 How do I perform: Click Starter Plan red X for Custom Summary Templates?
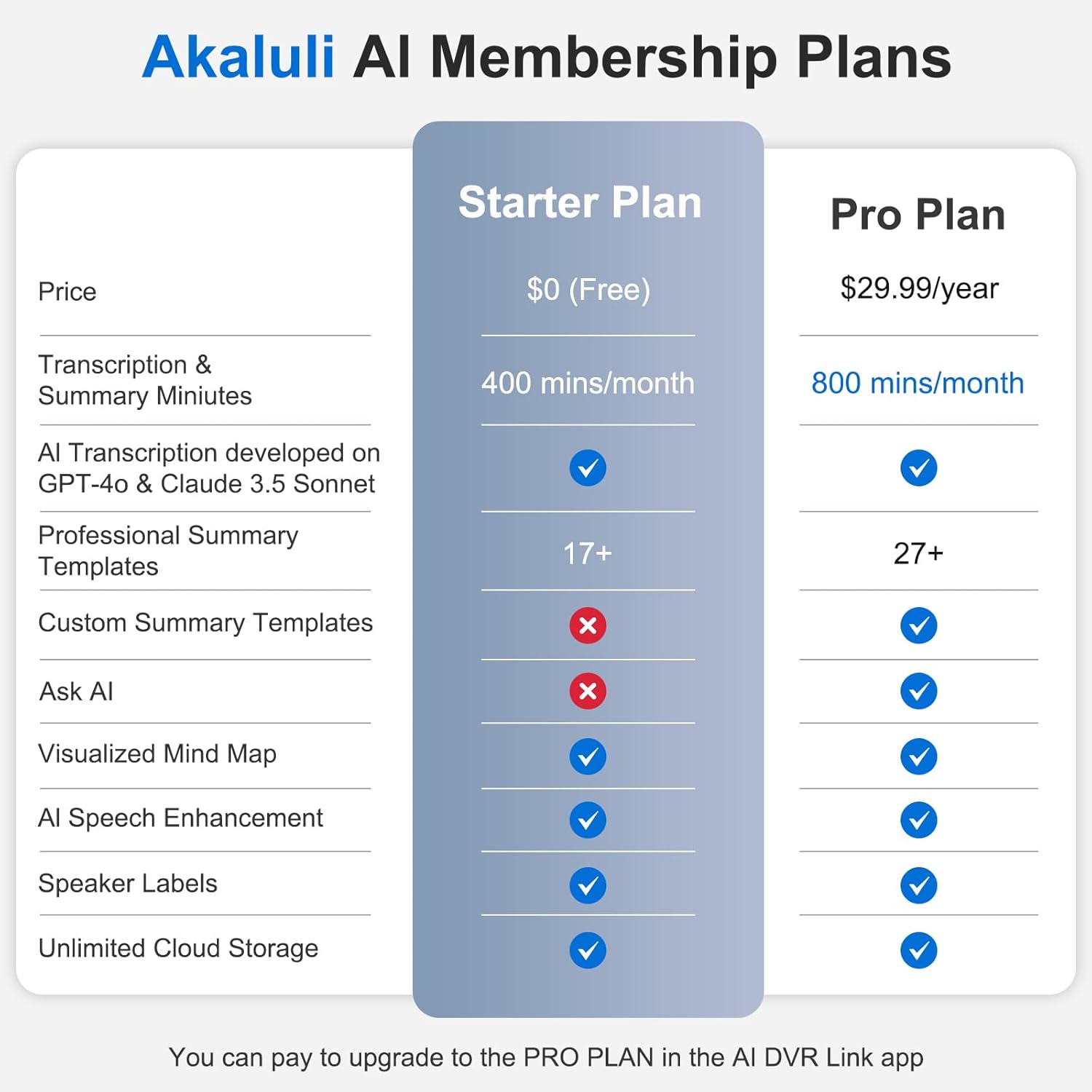click(x=587, y=625)
